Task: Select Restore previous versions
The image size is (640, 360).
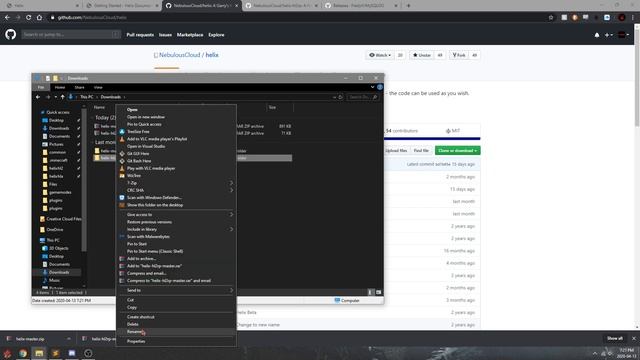Action: tap(149, 222)
